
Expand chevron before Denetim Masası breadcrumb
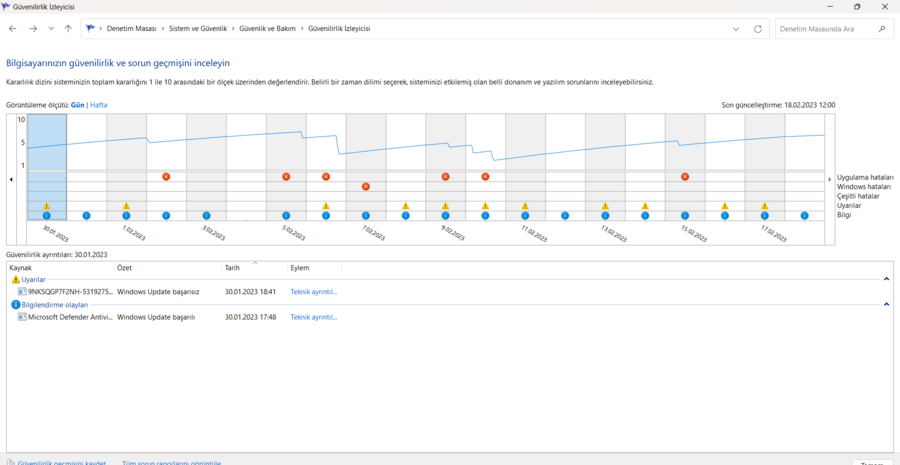[101, 29]
